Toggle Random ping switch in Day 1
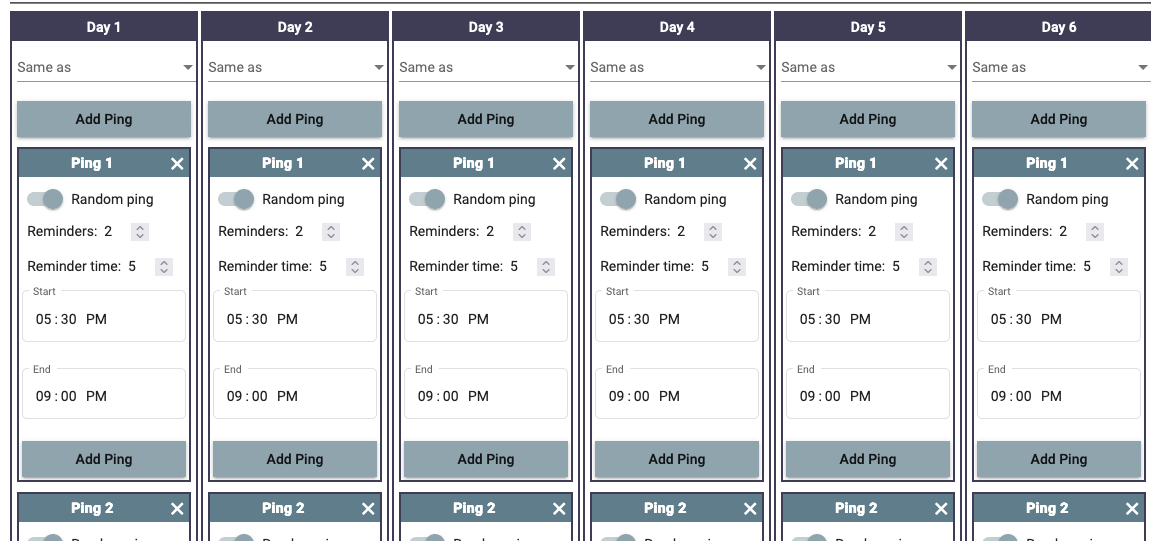The height and width of the screenshot is (541, 1151). coord(46,200)
